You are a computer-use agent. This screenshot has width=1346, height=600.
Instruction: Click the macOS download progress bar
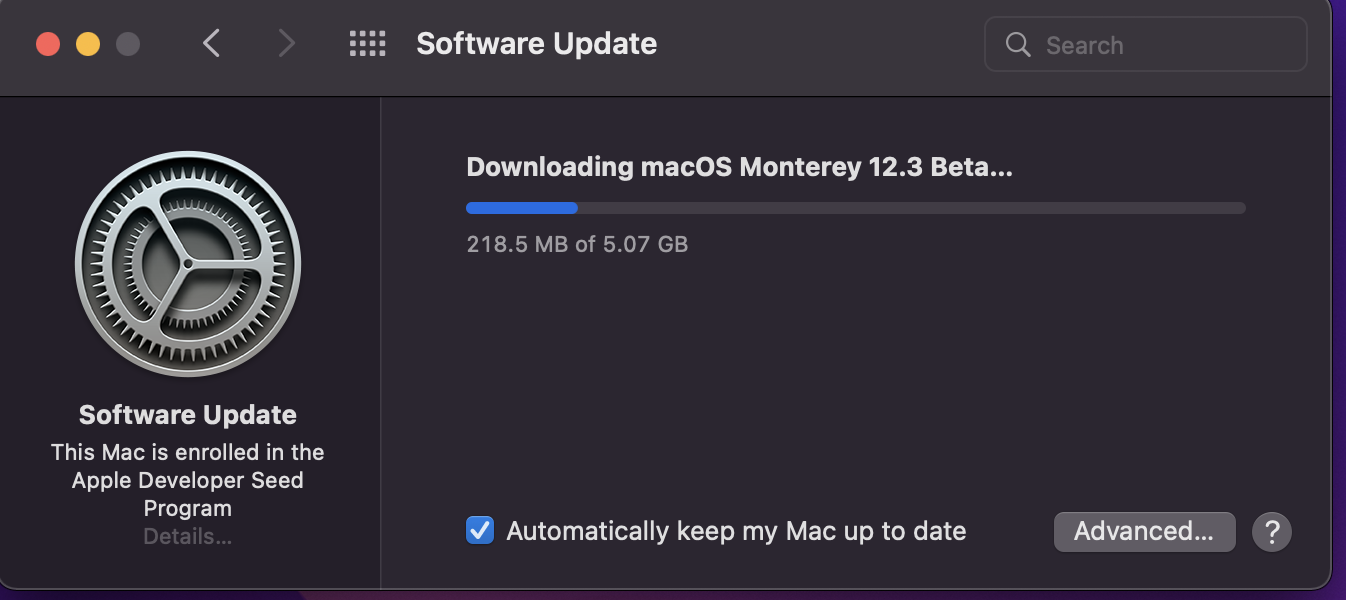click(855, 208)
